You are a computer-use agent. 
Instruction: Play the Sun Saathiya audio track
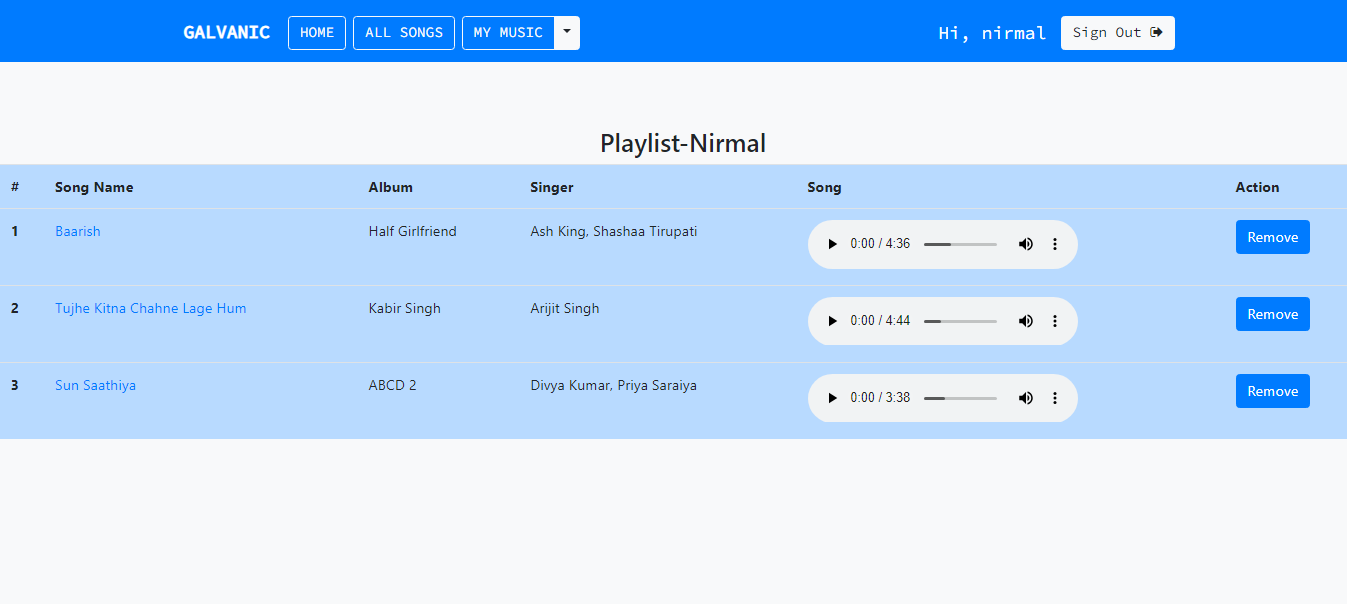832,398
